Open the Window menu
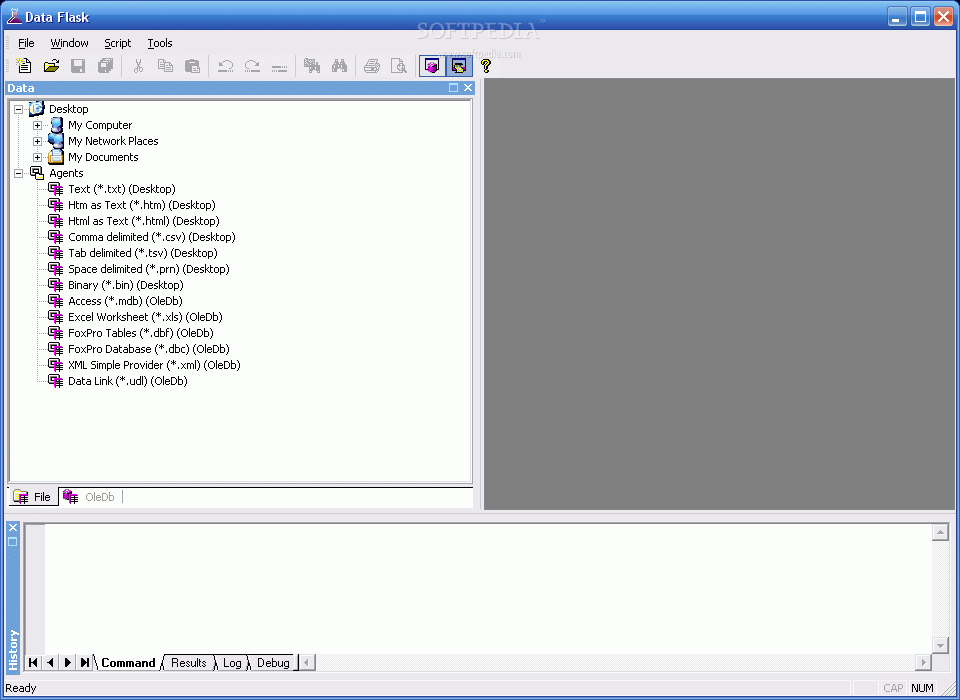 pos(69,43)
